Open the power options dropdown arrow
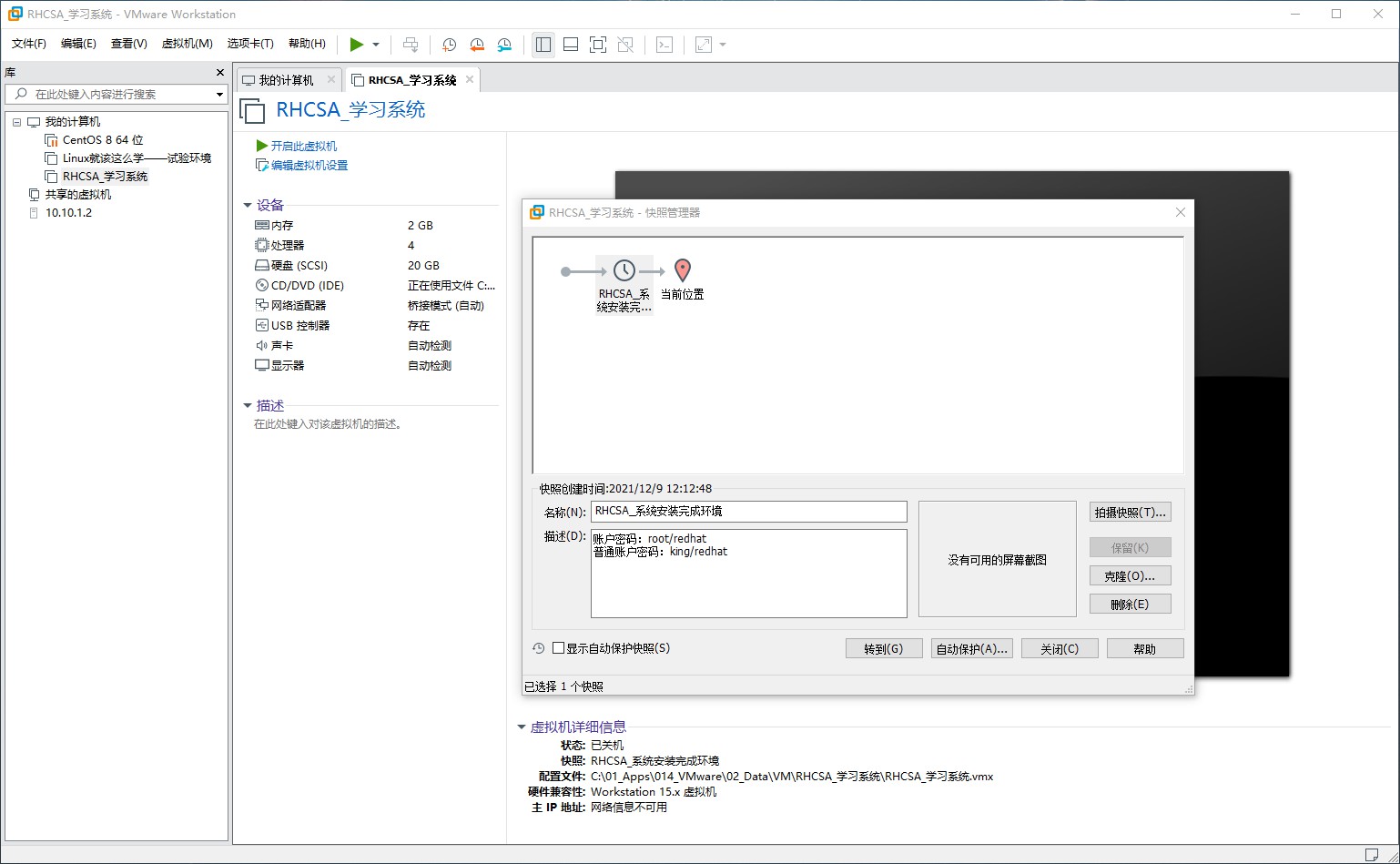 (x=376, y=45)
